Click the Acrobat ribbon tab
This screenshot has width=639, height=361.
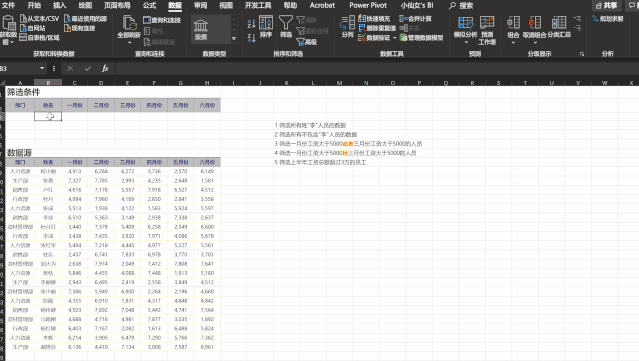(x=322, y=5)
